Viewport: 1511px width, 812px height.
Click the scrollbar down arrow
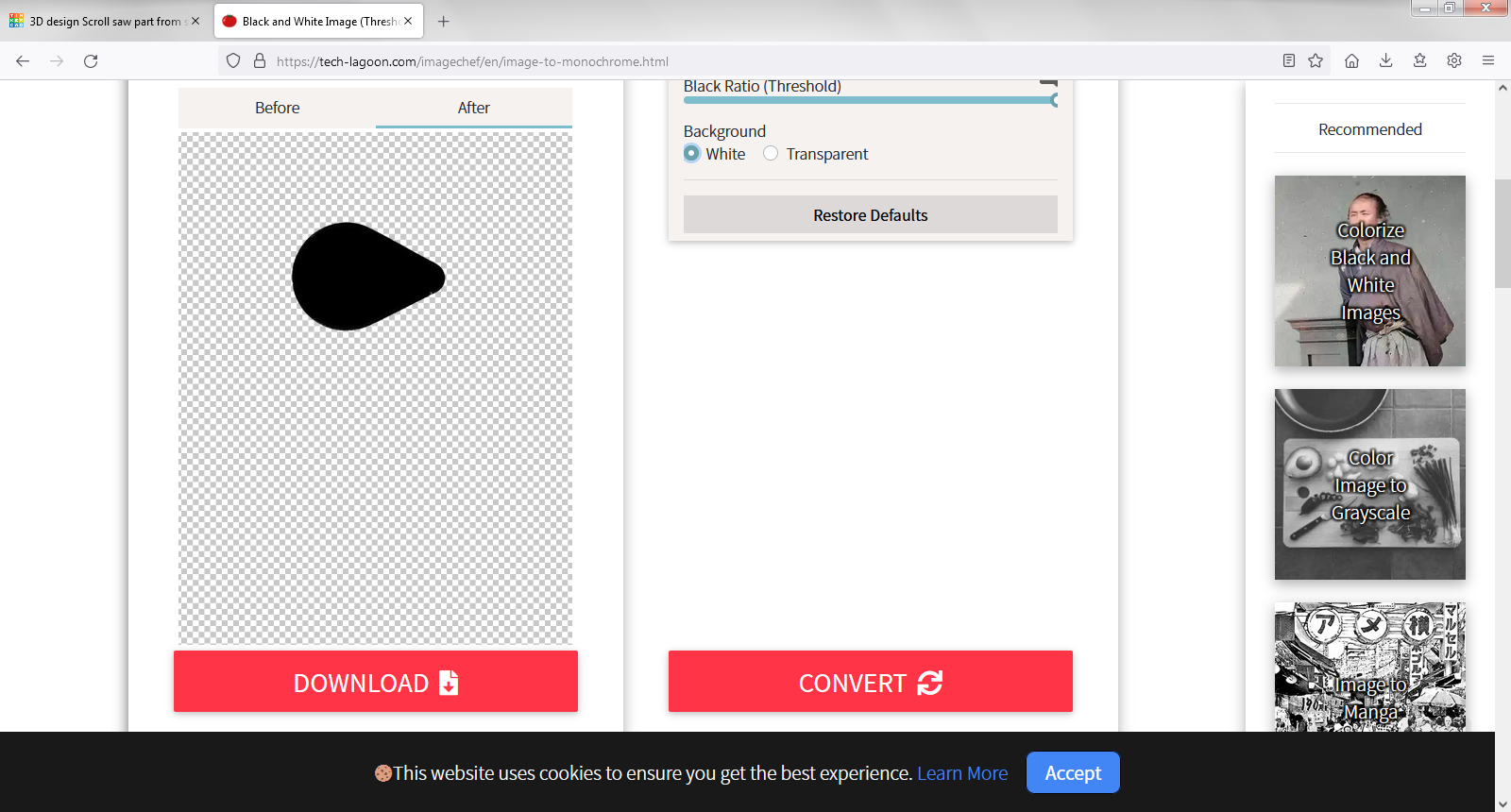(x=1503, y=804)
